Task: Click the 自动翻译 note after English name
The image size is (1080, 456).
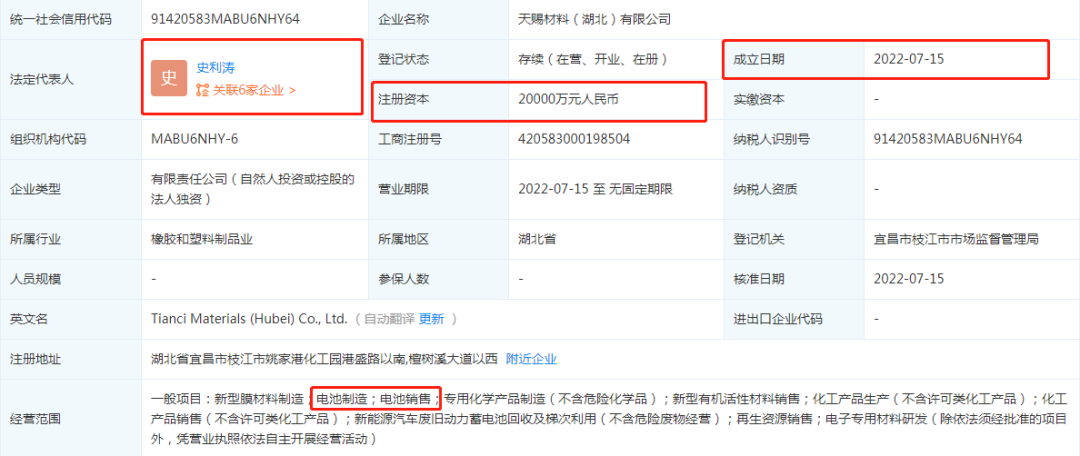Action: pyautogui.click(x=389, y=319)
